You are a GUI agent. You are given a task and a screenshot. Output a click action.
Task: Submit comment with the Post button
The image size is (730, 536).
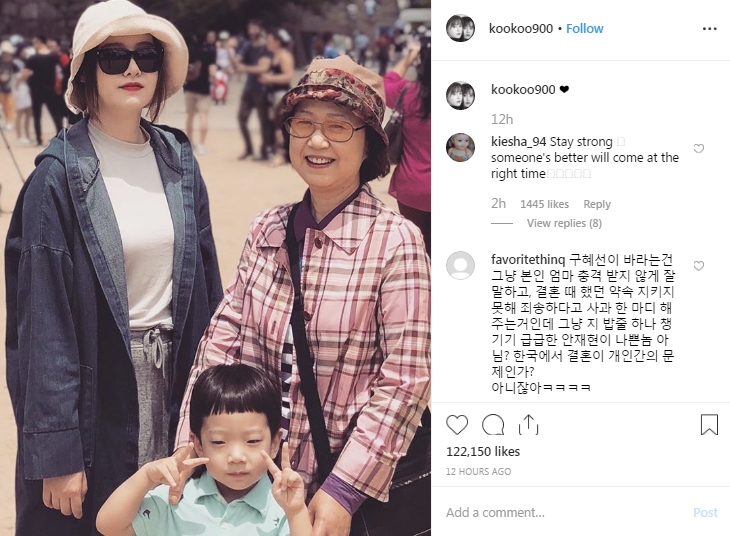(705, 512)
